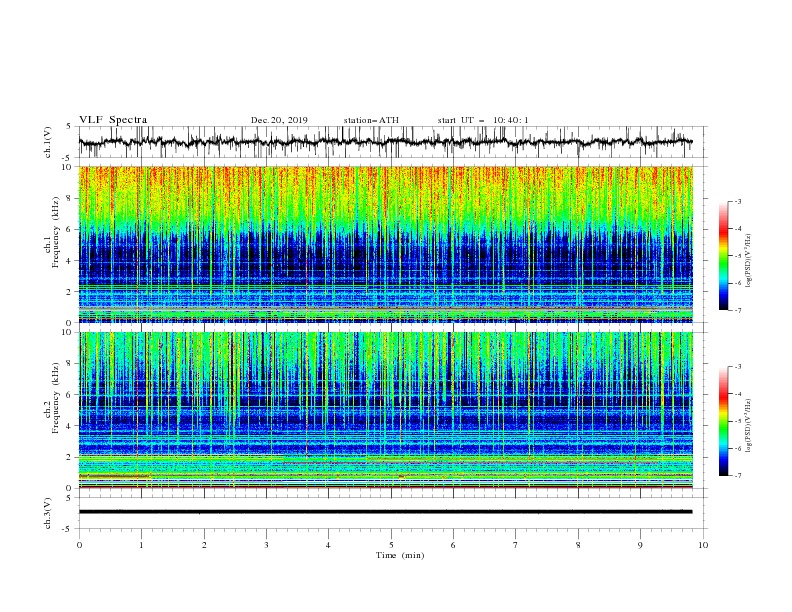Screen dimensions: 792x612
Task: Click time axis tick label "1"
Action: click(x=141, y=545)
